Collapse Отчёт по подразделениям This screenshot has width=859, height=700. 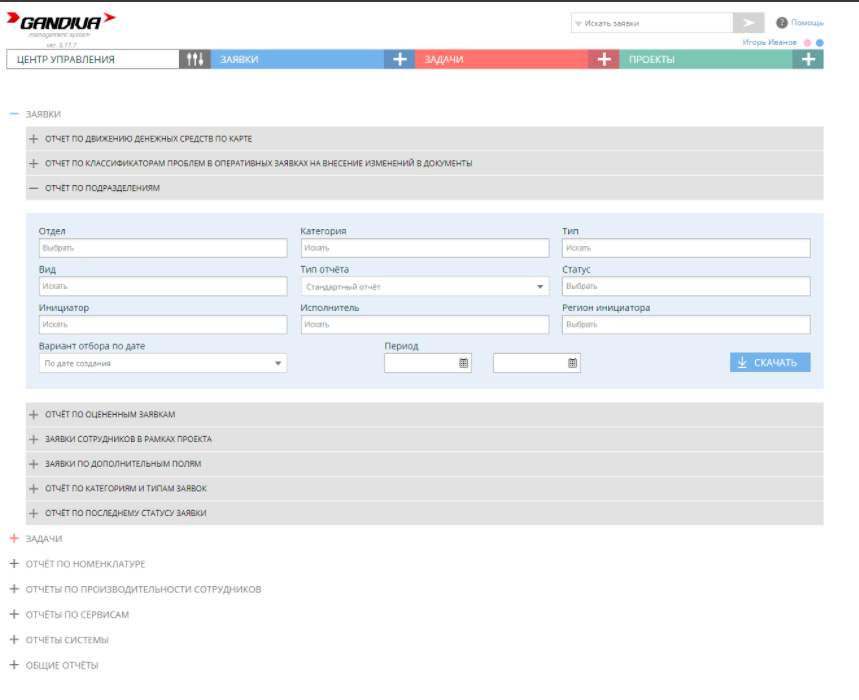click(425, 188)
